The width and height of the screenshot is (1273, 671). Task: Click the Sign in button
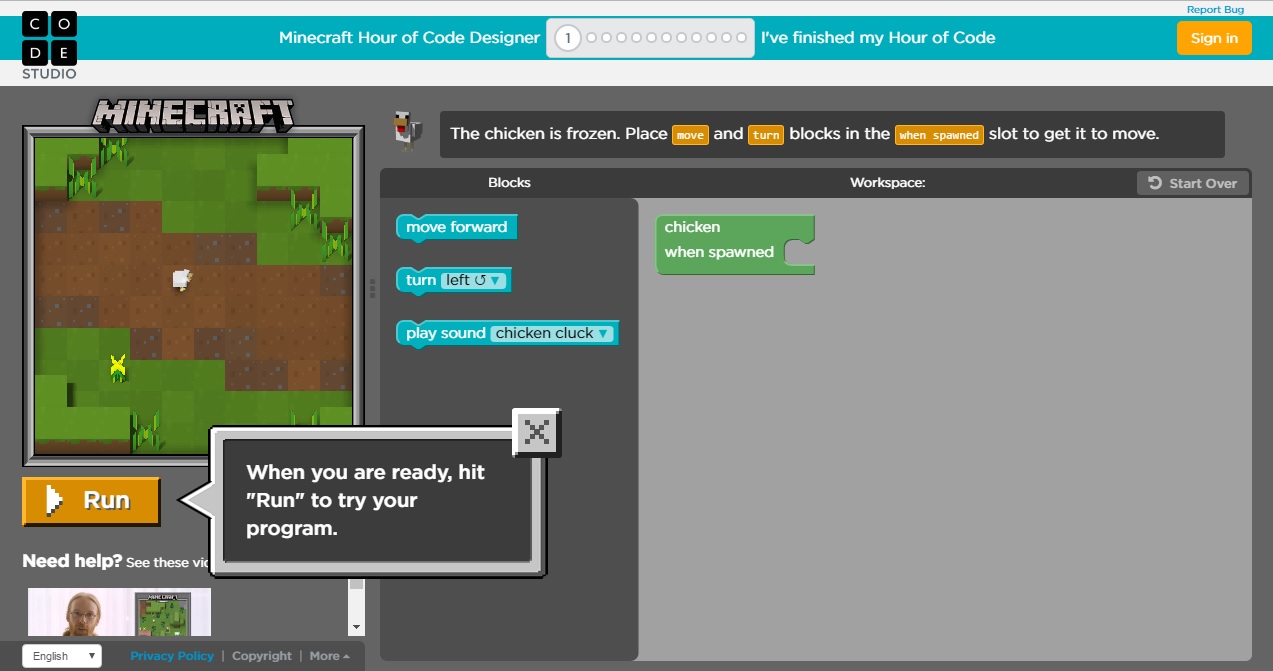1213,38
